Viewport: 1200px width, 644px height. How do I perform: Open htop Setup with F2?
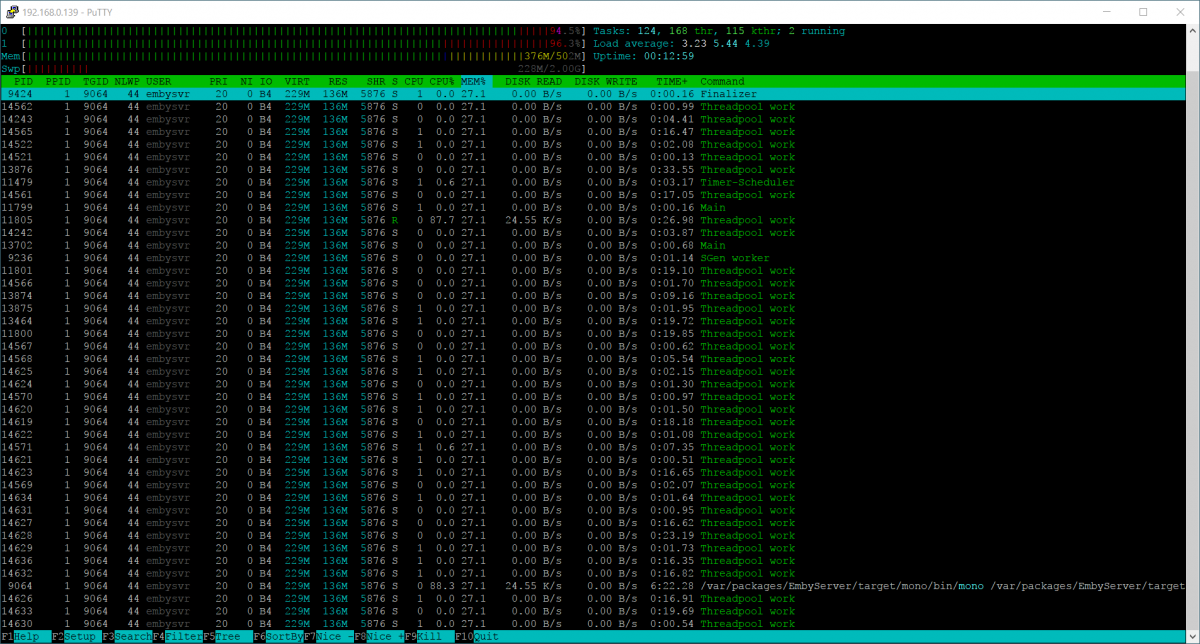[x=76, y=636]
